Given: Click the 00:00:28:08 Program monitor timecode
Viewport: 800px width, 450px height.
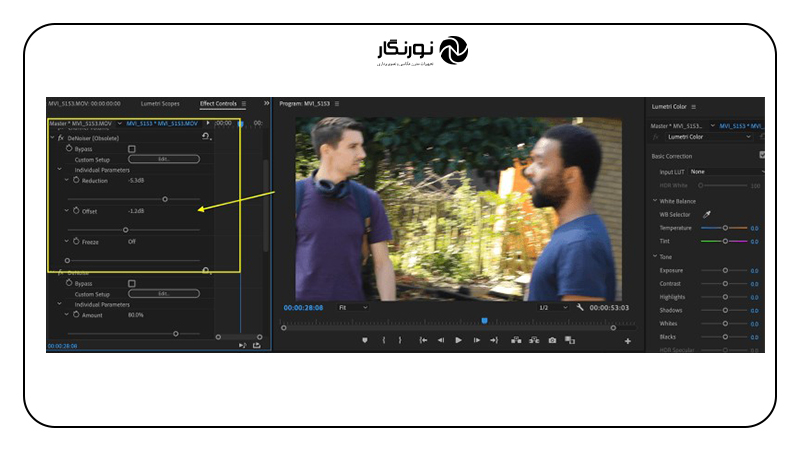Looking at the screenshot, I should [x=303, y=308].
